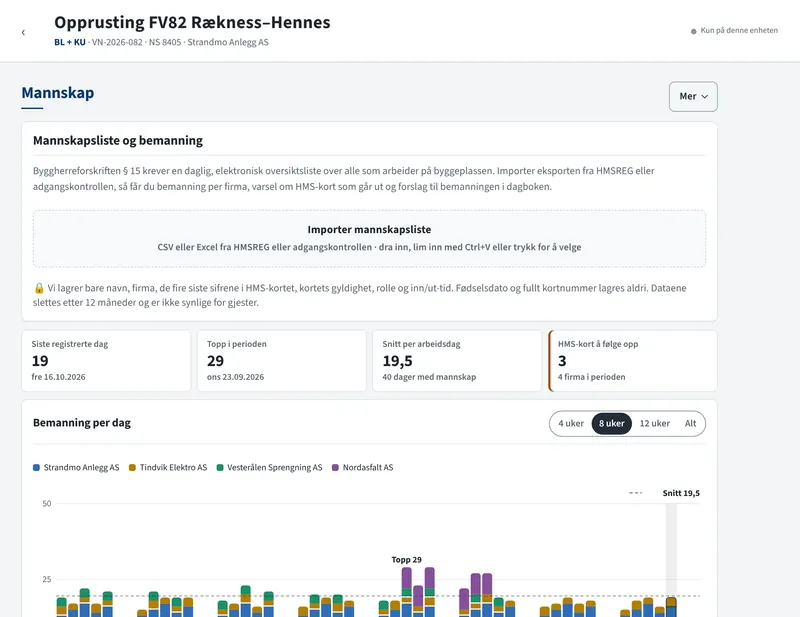Click the 'Vesterålen Sprengning AS' legend label
Viewport: 800px width, 617px height.
point(275,467)
